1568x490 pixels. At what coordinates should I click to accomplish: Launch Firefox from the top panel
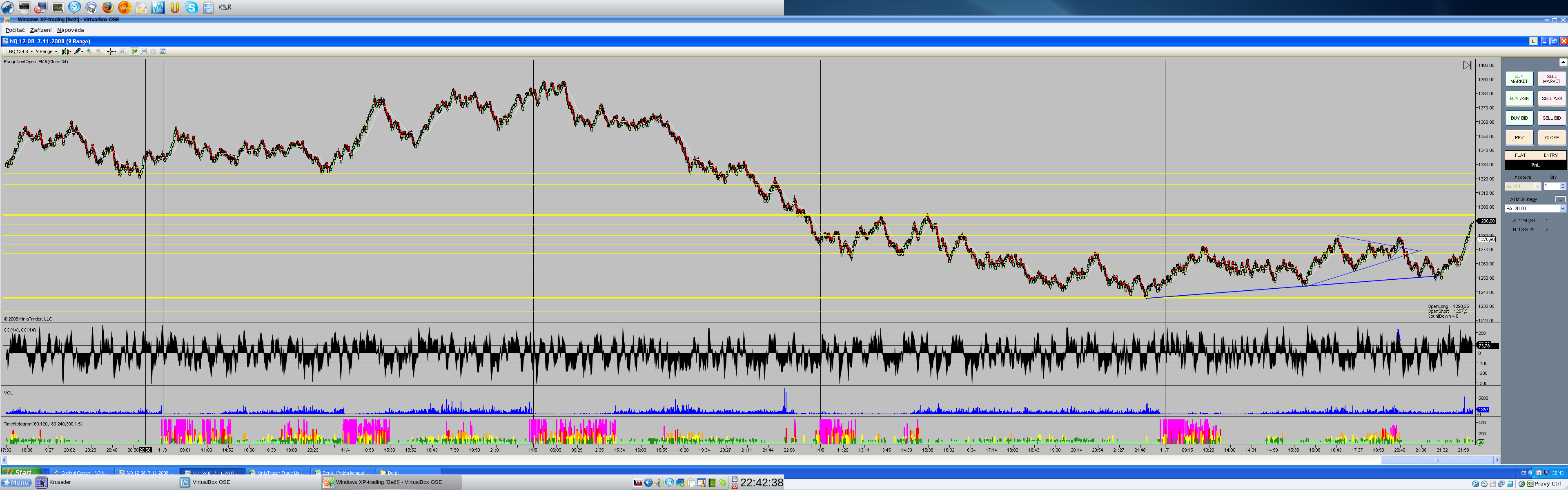[x=108, y=7]
